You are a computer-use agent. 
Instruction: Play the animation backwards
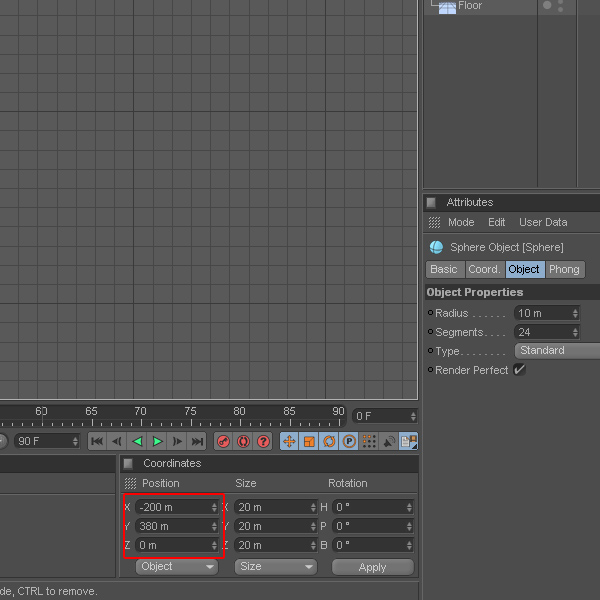pos(137,441)
